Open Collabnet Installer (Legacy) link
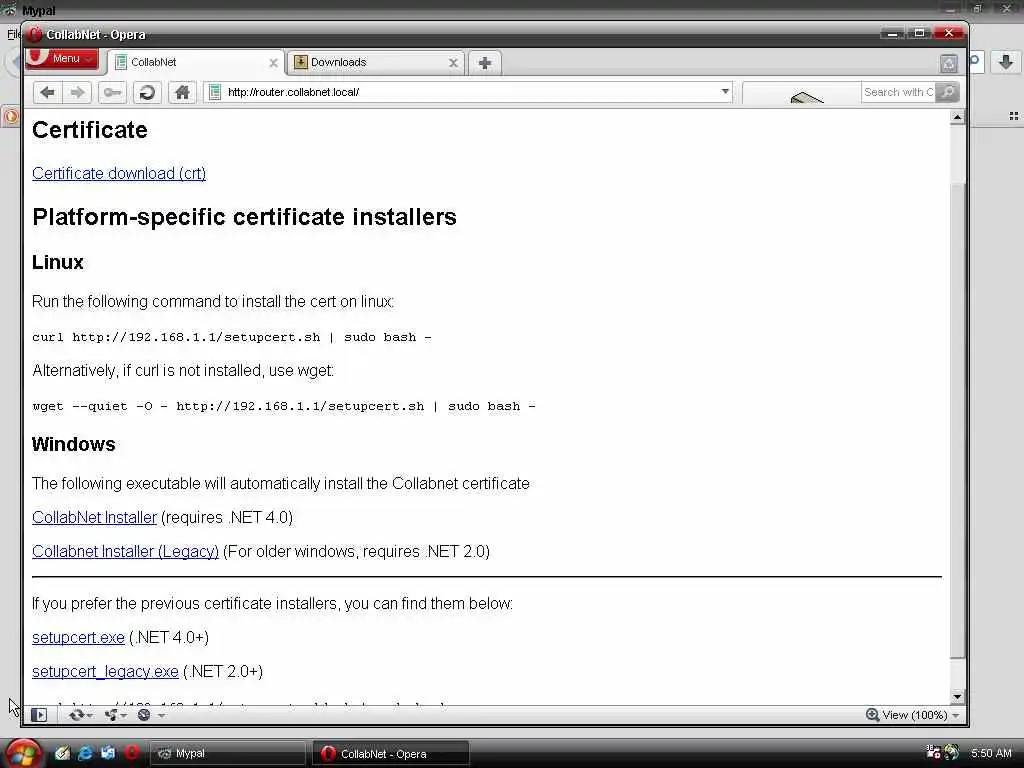 (125, 551)
